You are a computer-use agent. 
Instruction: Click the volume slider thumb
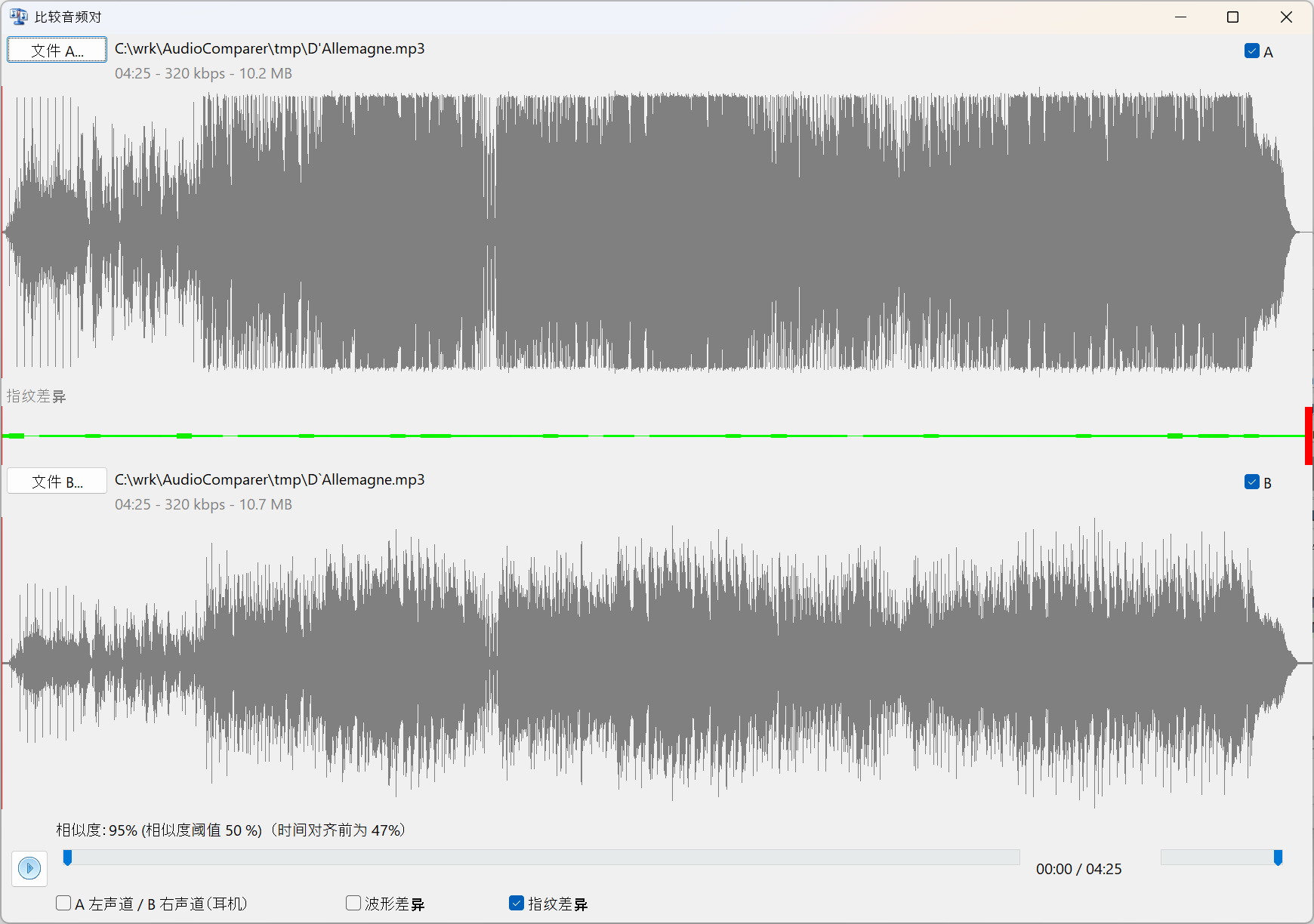click(1278, 858)
